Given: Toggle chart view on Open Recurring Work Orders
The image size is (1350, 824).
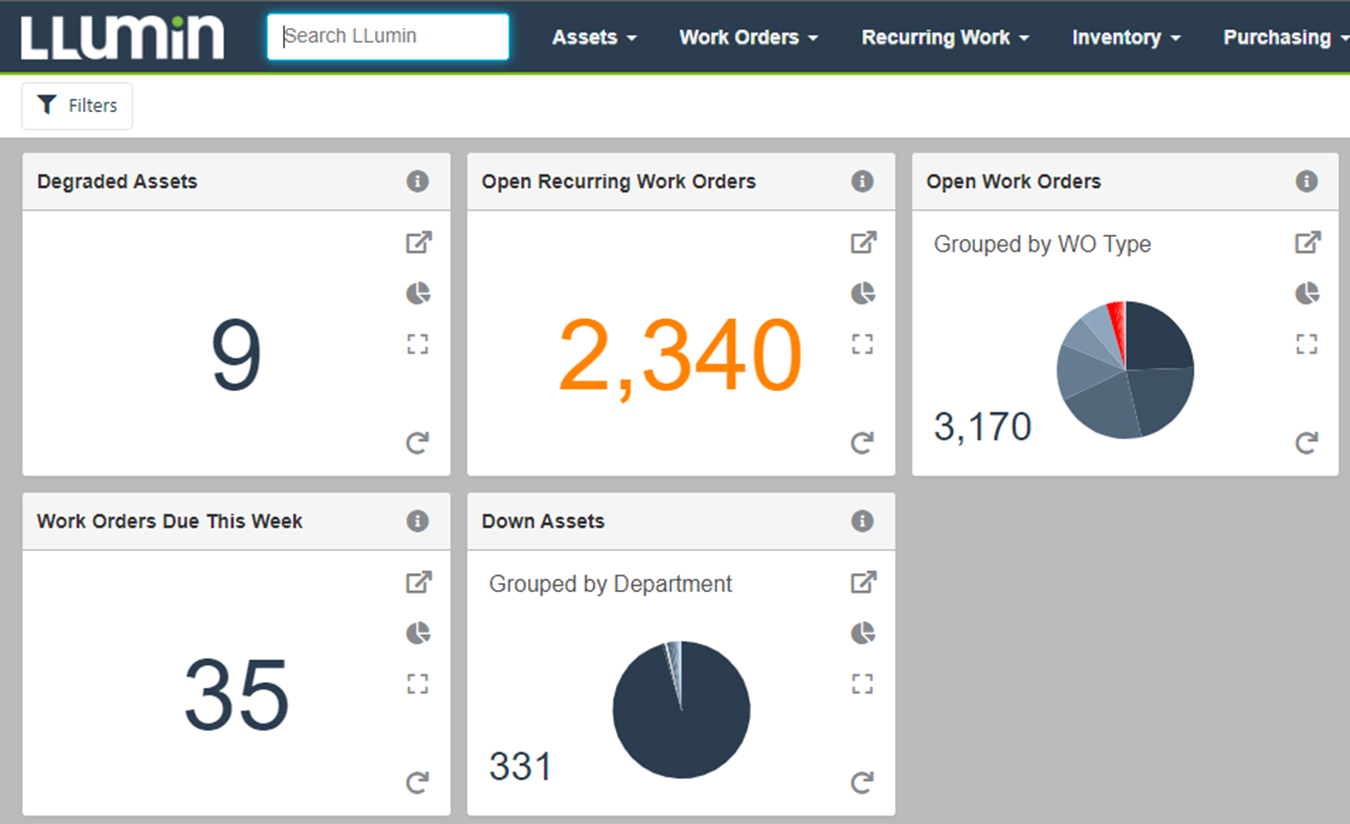Looking at the screenshot, I should click(x=862, y=293).
